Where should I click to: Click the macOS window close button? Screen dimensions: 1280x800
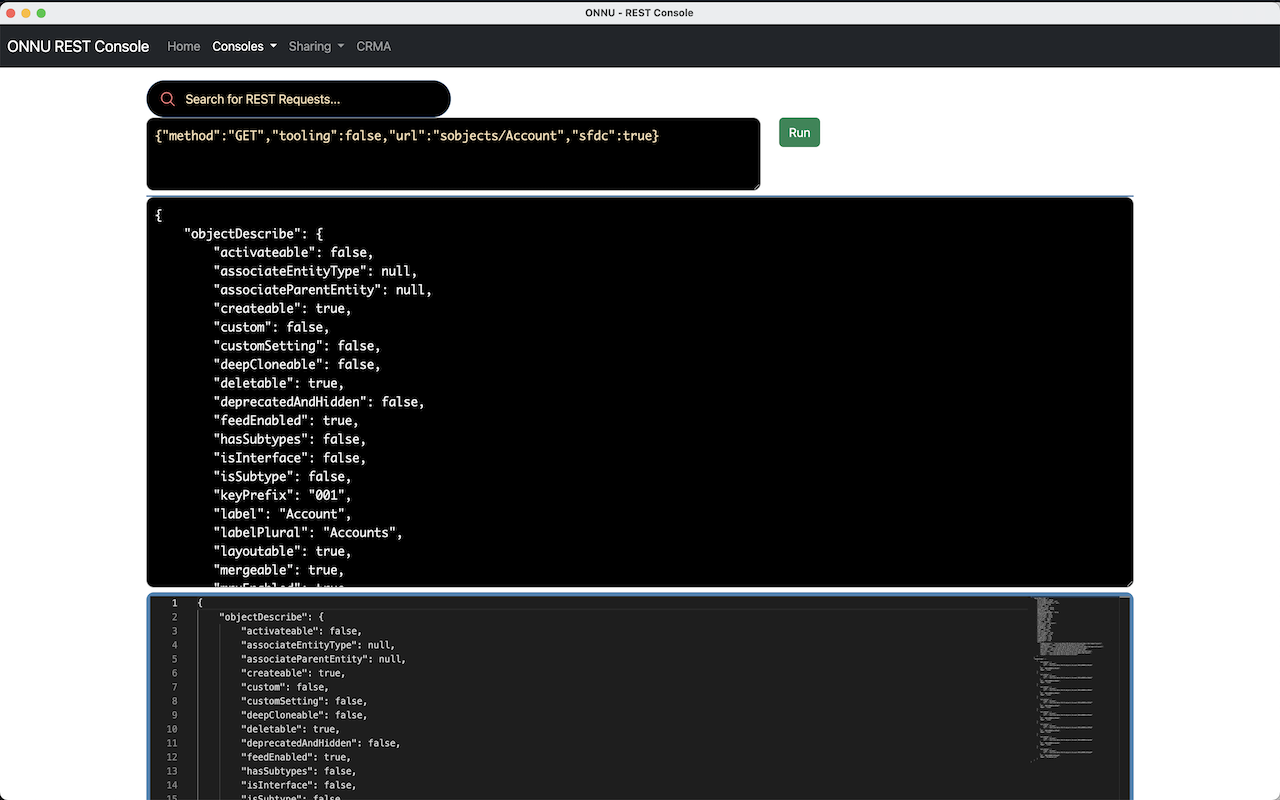click(12, 13)
